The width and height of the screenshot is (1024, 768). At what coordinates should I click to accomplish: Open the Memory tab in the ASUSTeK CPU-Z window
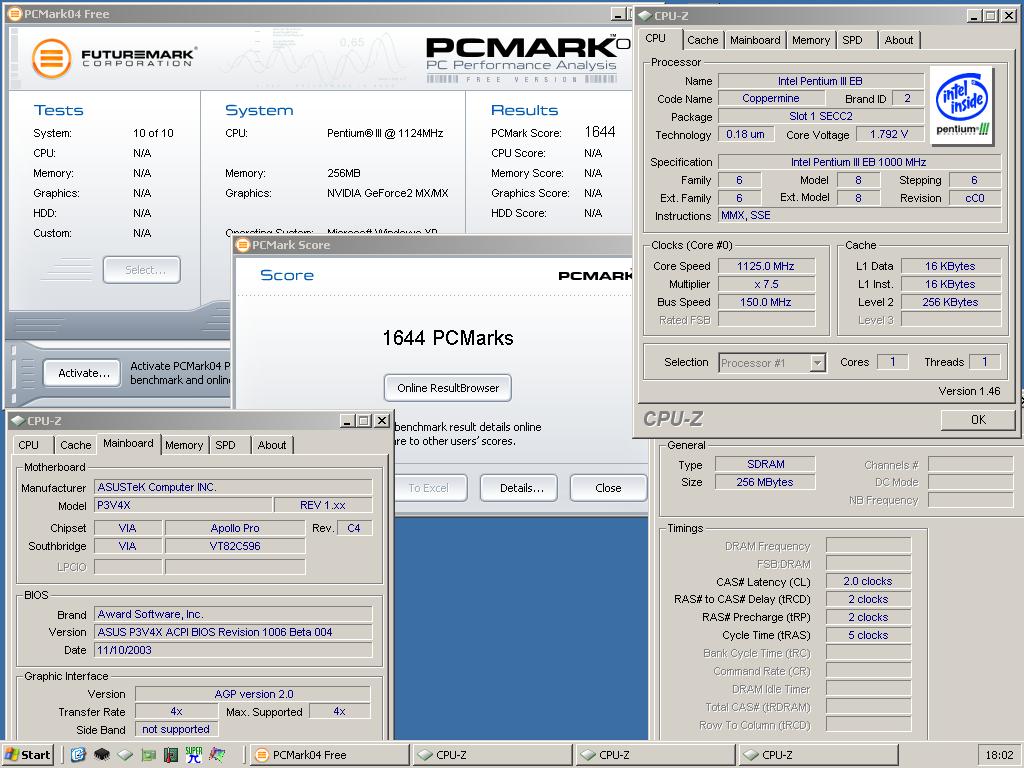(x=184, y=445)
